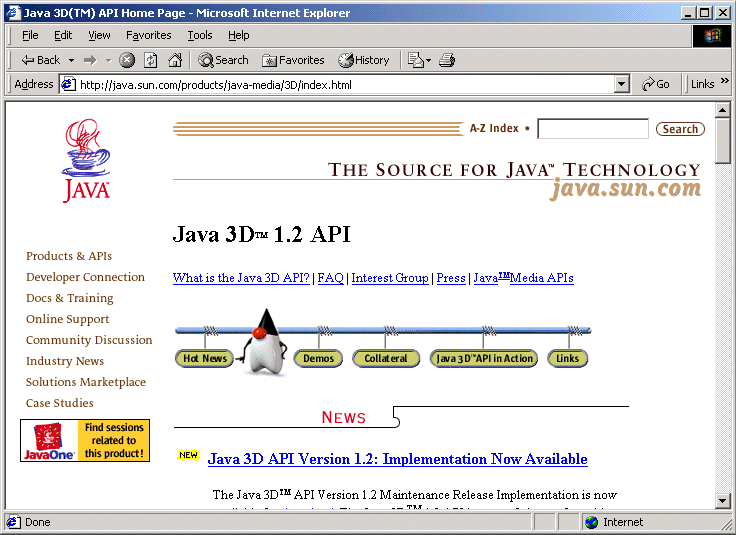Click the java.sun.com banner text
This screenshot has width=736, height=535.
626,189
